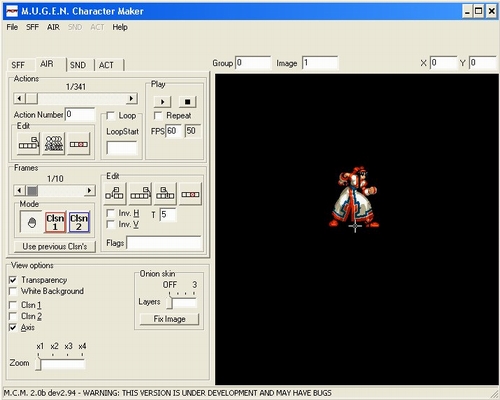Click the first icon in Actions Edit
Viewport: 500px width, 400px height.
coord(29,144)
